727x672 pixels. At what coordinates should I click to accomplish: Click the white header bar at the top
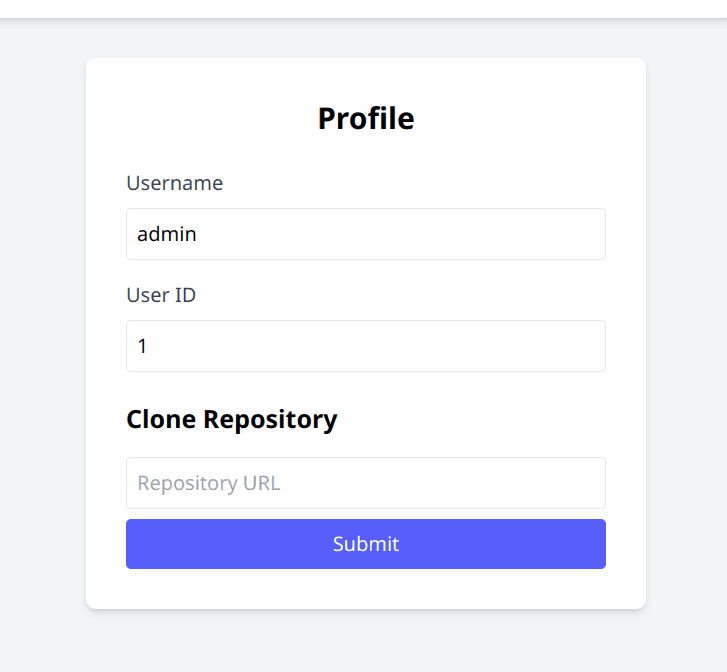(363, 8)
